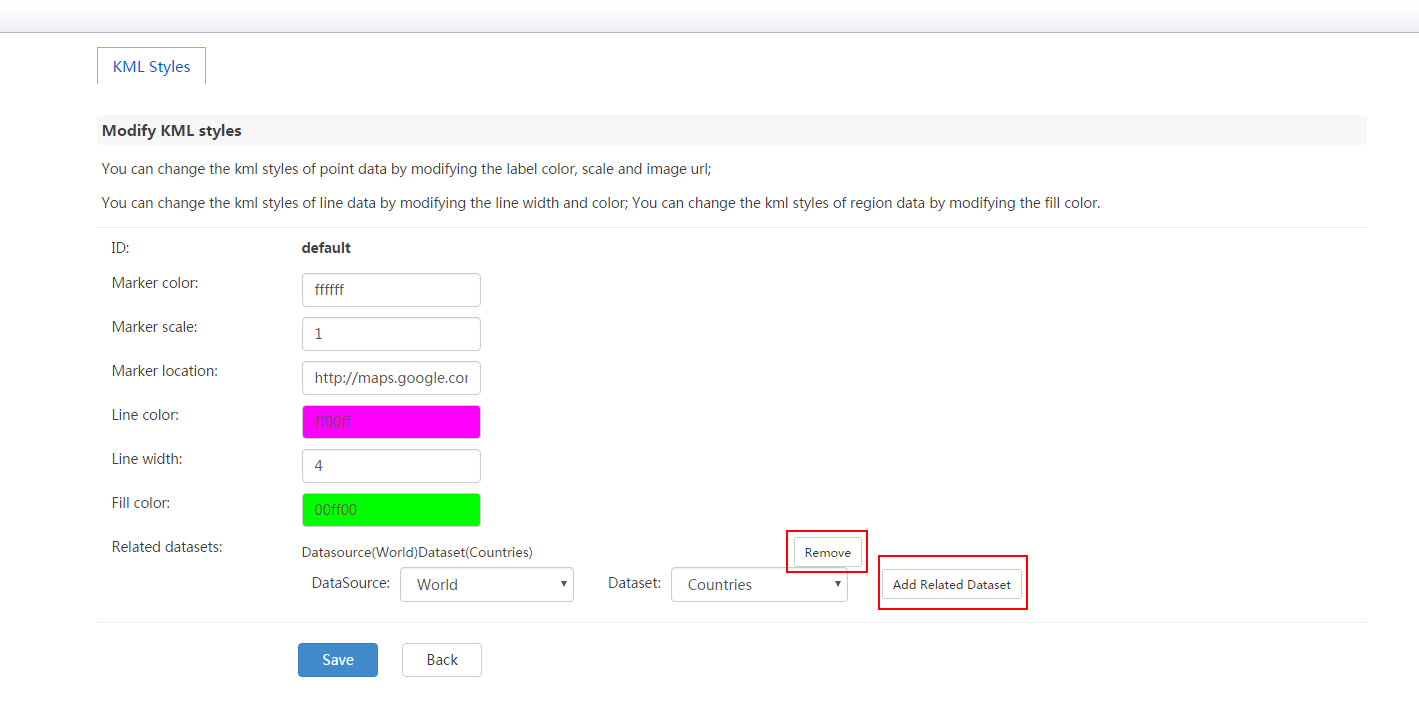Click the Fill color label
This screenshot has width=1419, height=723.
141,503
